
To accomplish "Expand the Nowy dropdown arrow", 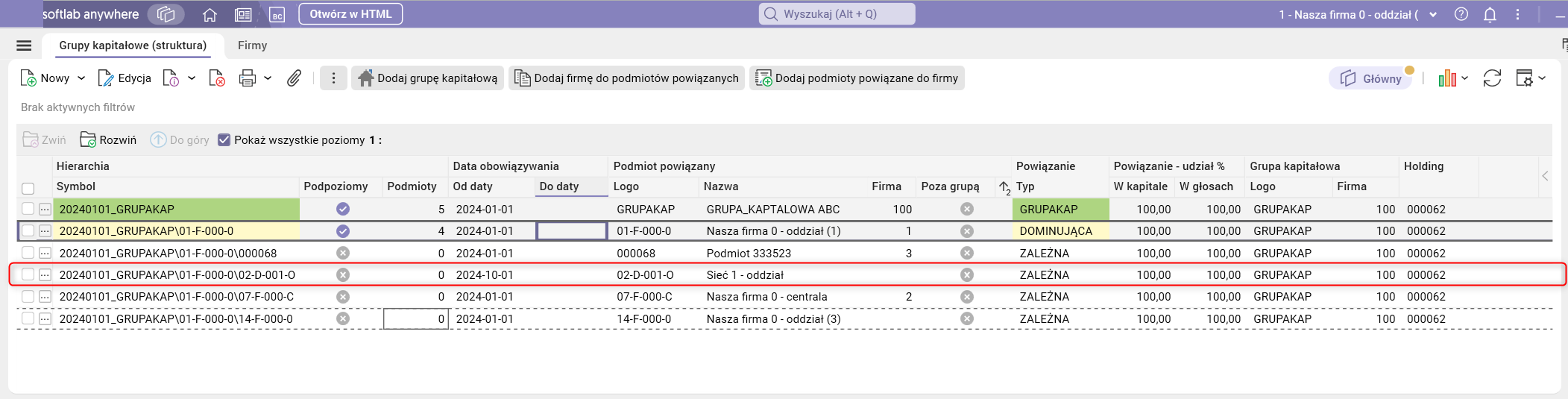I will (81, 78).
